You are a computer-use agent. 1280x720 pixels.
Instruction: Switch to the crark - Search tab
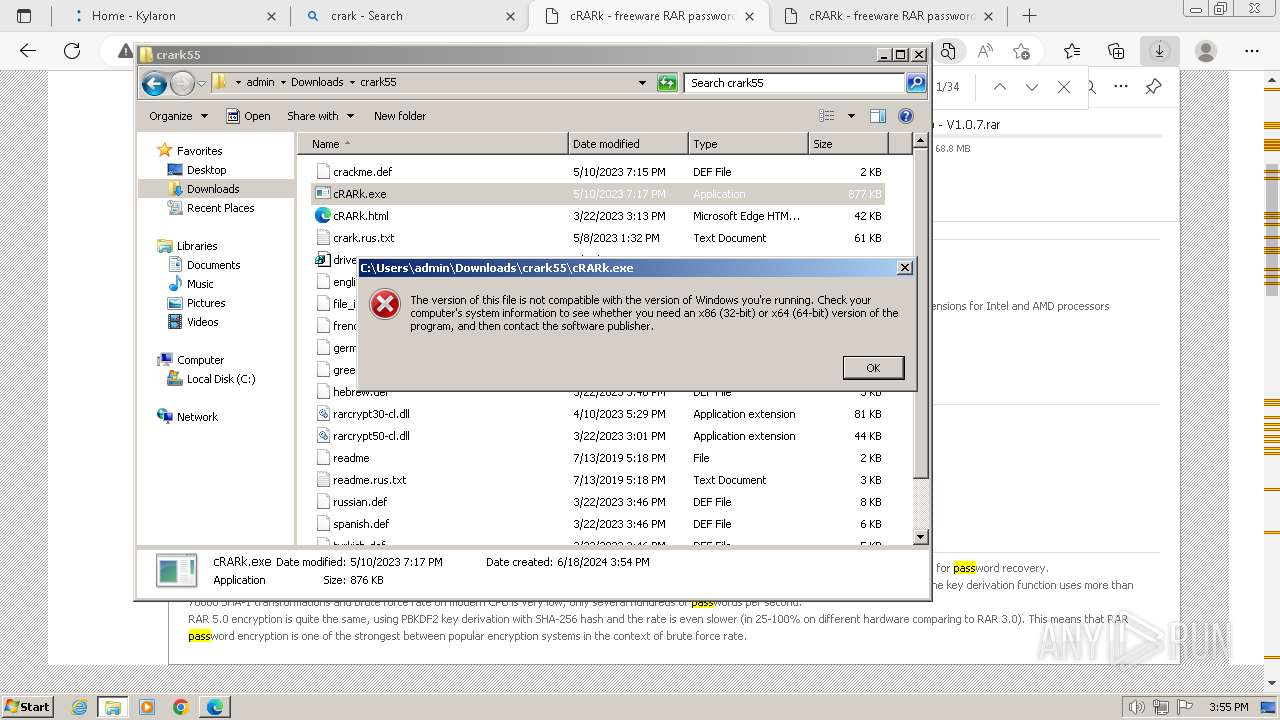408,16
